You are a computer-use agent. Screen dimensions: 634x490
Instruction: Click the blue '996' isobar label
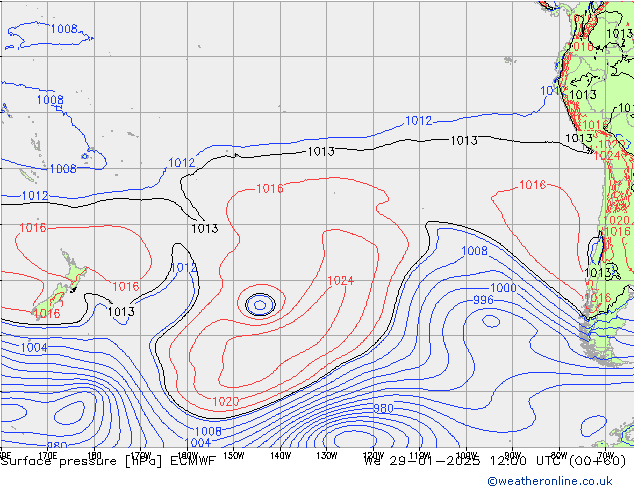[x=483, y=300]
